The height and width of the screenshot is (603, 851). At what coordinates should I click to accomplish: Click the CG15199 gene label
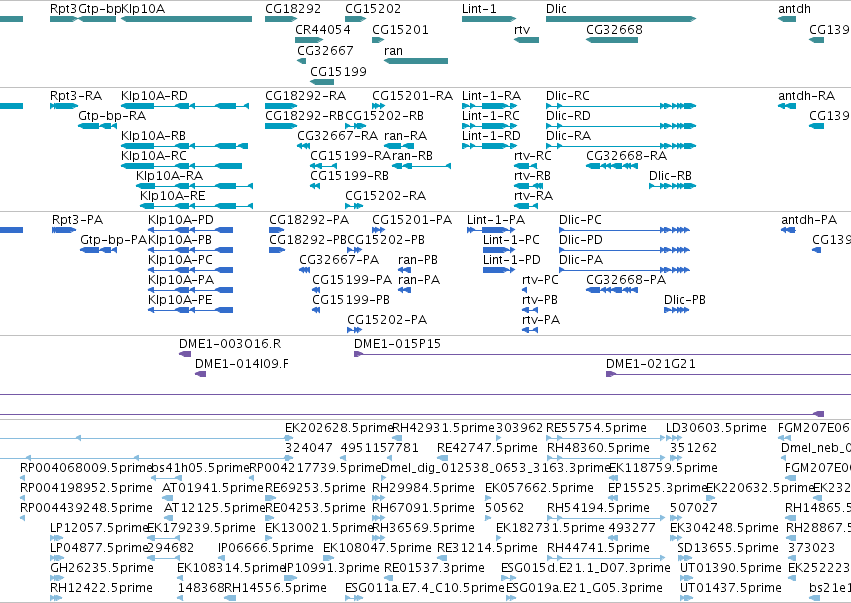point(338,71)
